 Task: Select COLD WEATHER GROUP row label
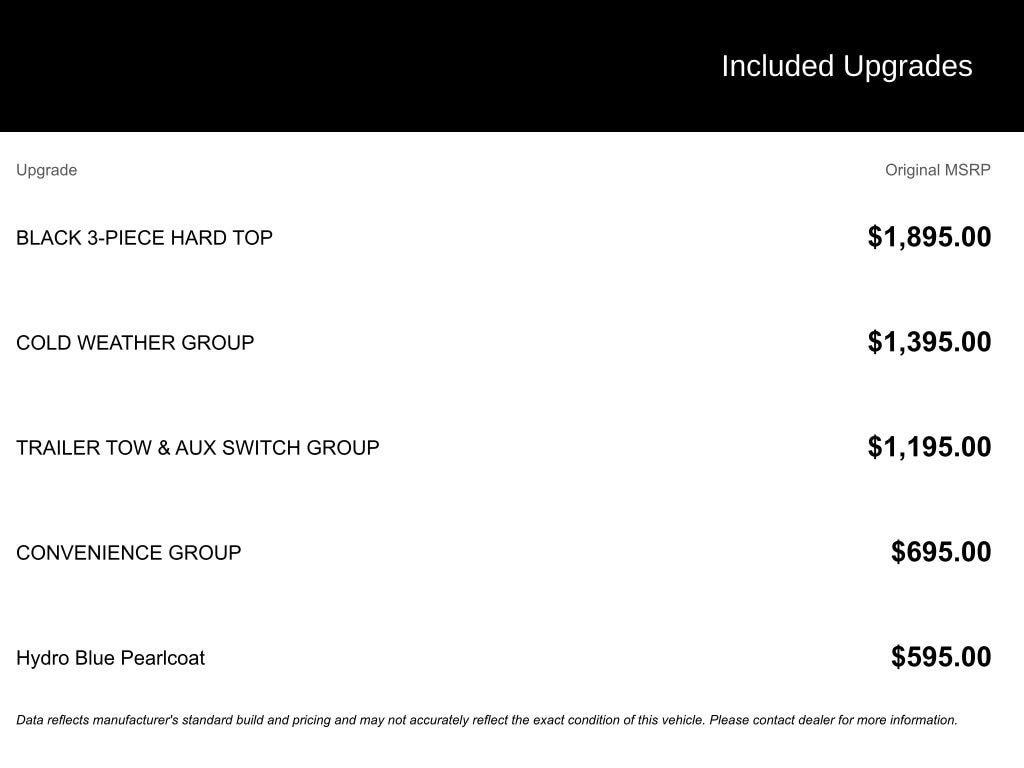tap(135, 343)
